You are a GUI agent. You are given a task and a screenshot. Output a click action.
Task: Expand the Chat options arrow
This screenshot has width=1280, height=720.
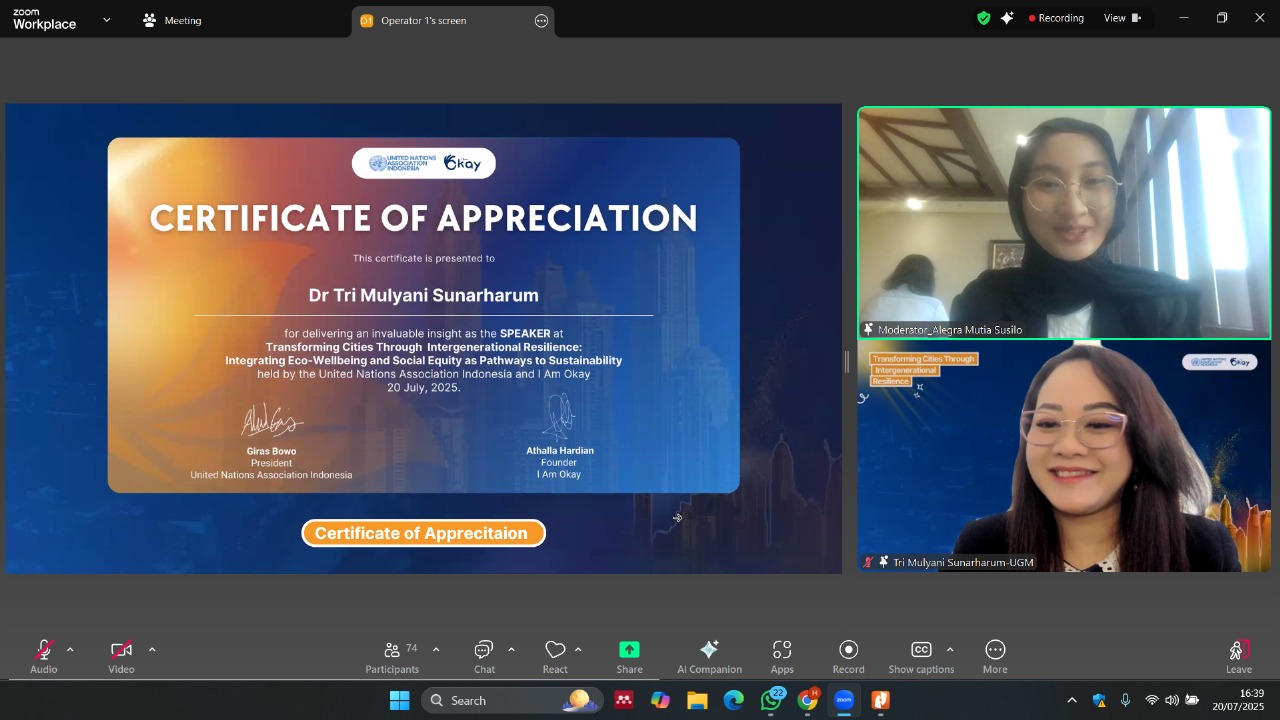point(511,650)
